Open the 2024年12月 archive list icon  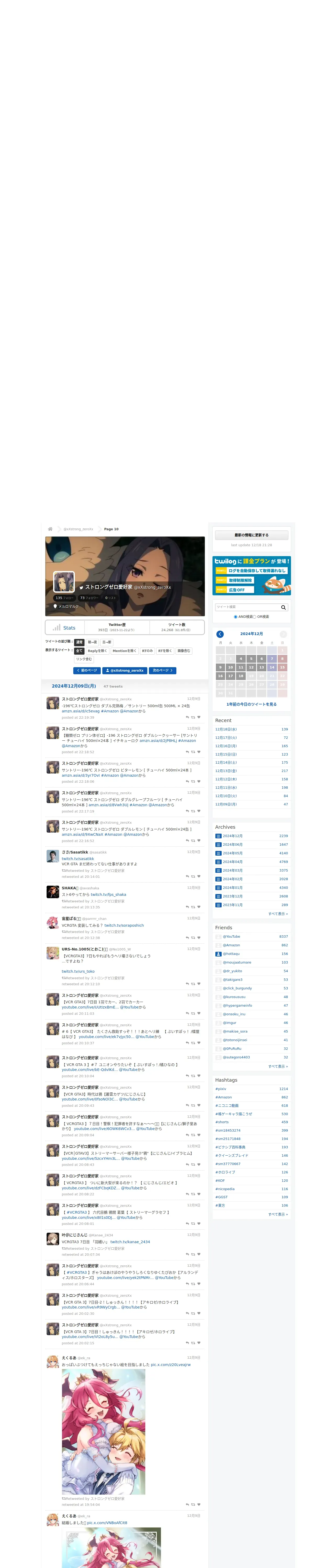point(218,836)
